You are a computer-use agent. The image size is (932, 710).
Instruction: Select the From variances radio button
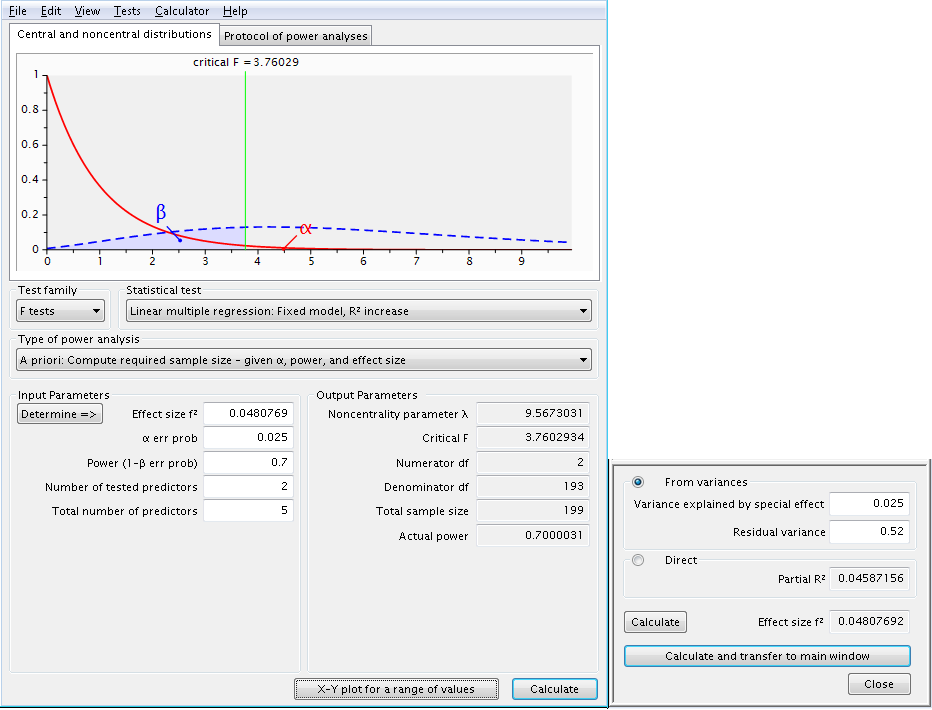point(637,482)
